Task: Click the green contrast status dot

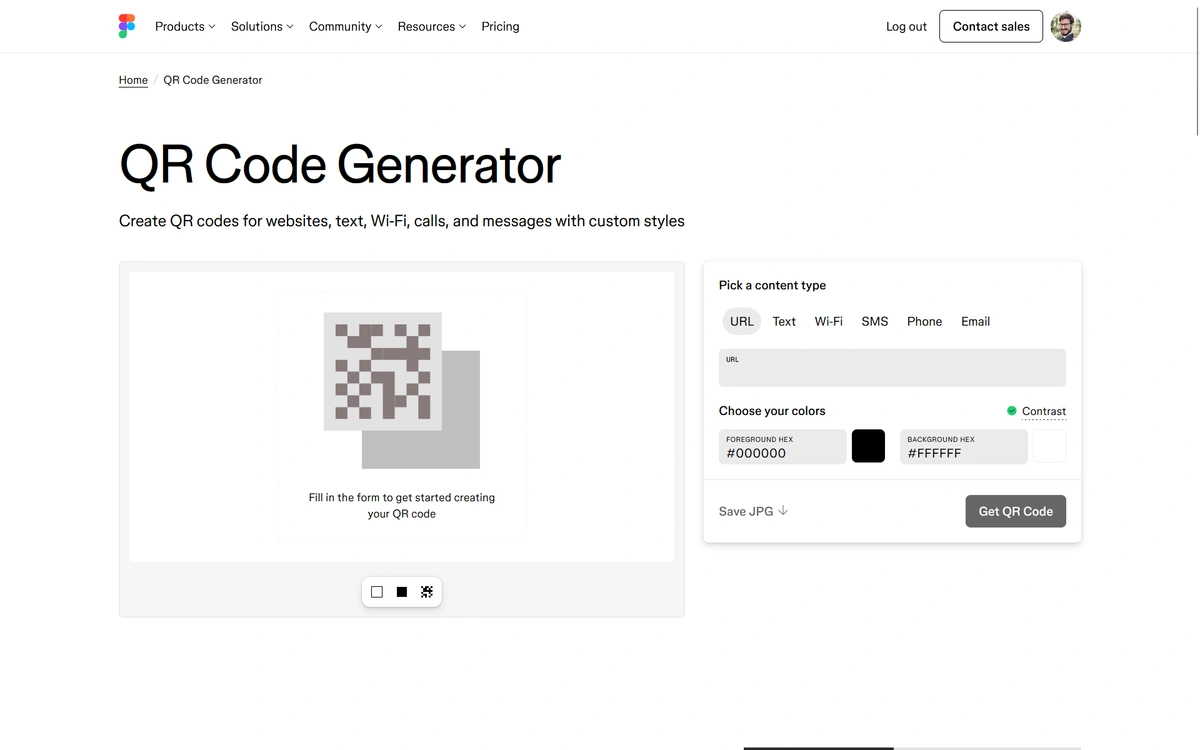Action: tap(1012, 411)
